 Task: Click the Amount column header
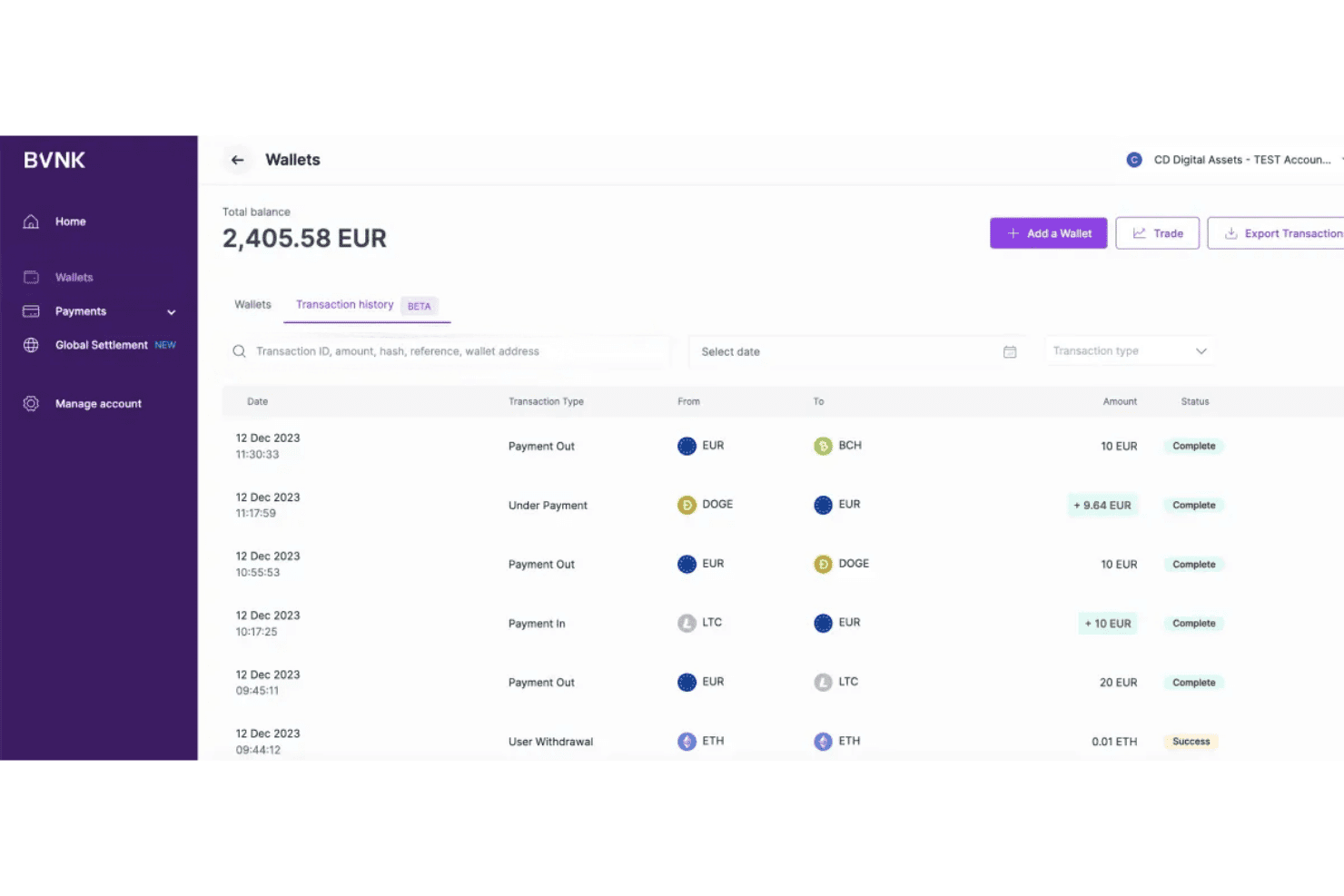click(x=1120, y=401)
